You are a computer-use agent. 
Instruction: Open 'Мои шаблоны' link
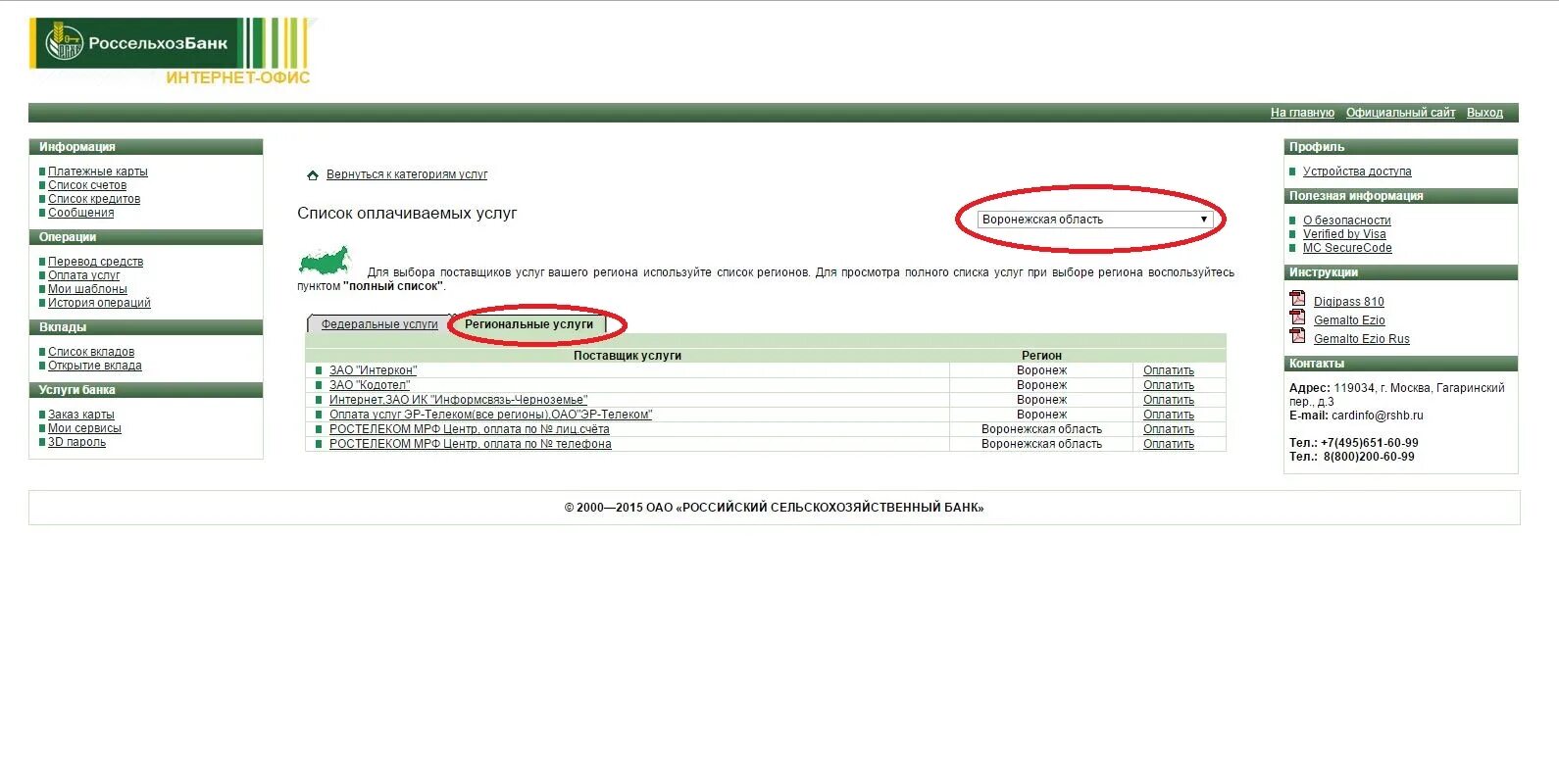(x=87, y=289)
